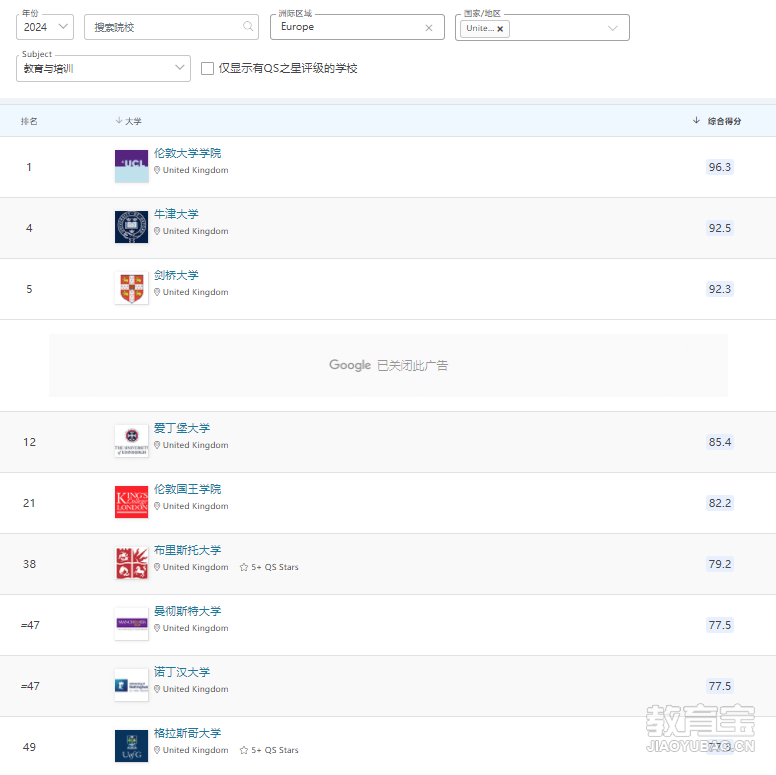Expand the country/region dropdown arrow
This screenshot has width=776, height=775.
click(x=612, y=28)
